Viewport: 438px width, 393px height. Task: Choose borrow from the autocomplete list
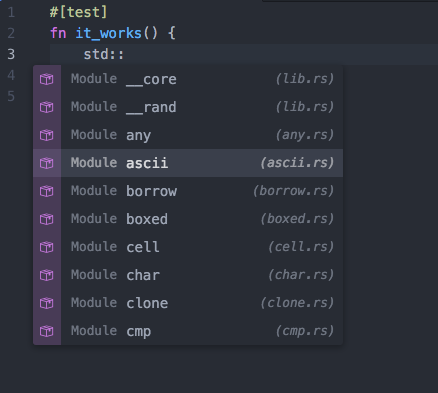coord(188,191)
